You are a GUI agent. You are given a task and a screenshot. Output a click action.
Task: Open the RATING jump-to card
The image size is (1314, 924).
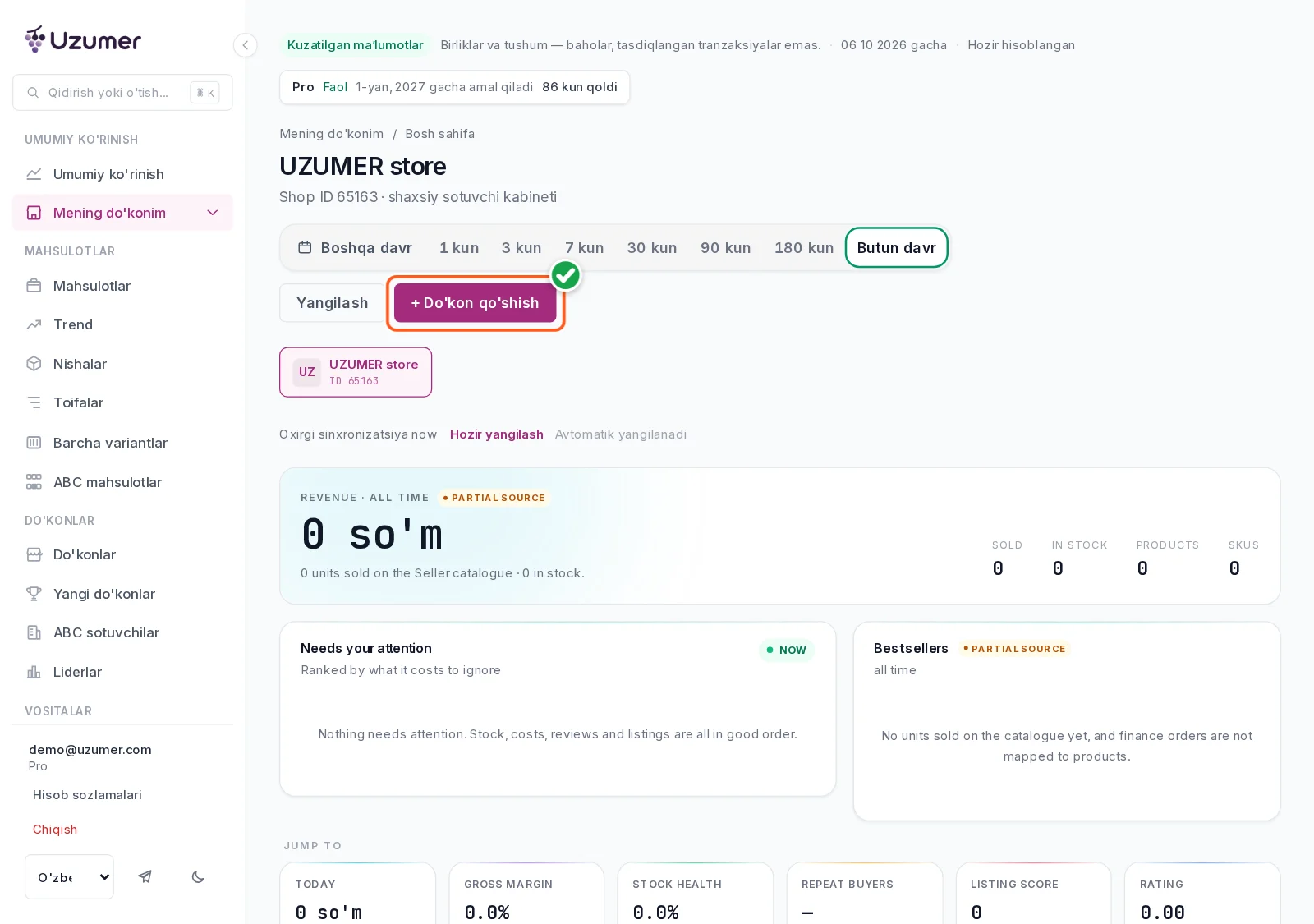coord(1202,894)
